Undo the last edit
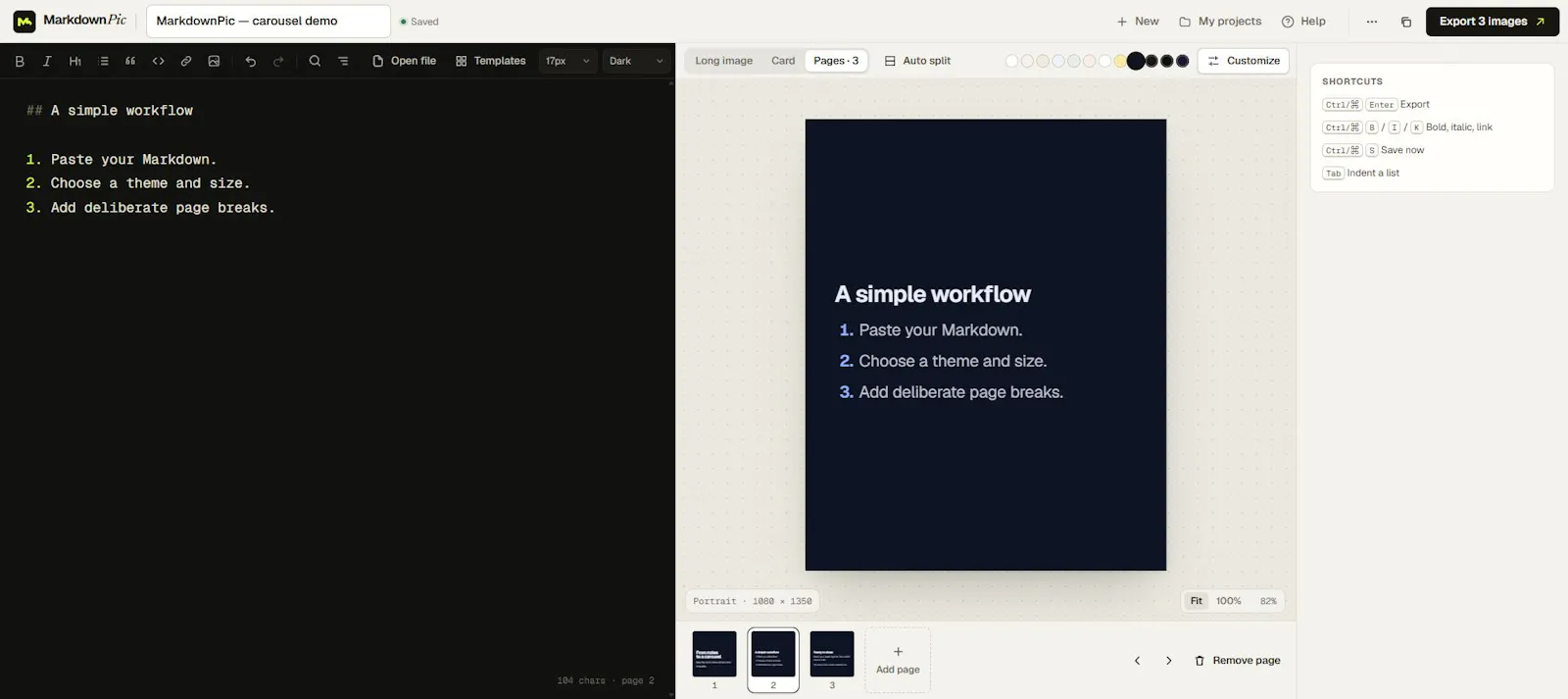This screenshot has width=1568, height=699. pyautogui.click(x=251, y=61)
